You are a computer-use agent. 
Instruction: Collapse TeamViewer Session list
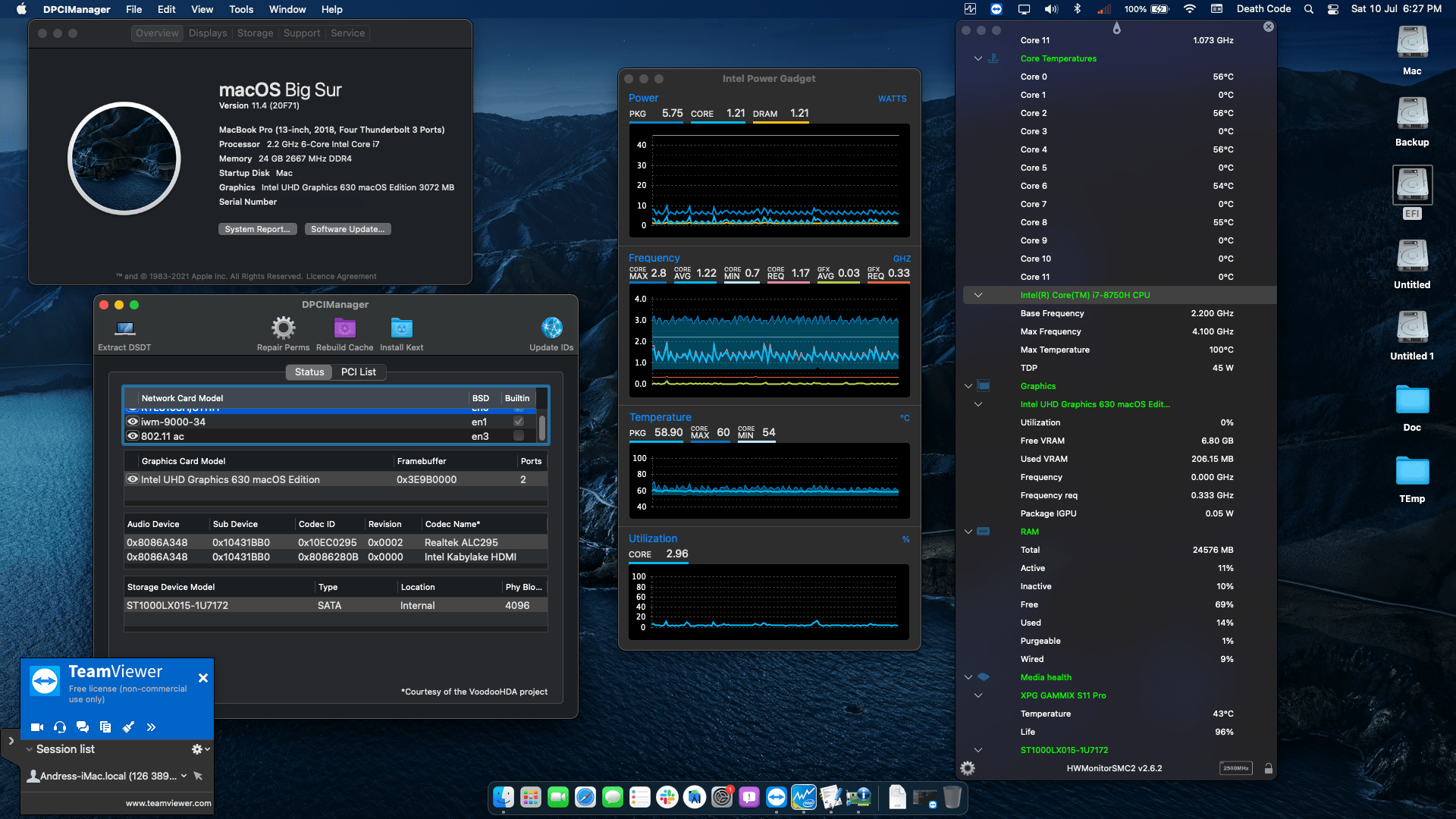pyautogui.click(x=29, y=749)
